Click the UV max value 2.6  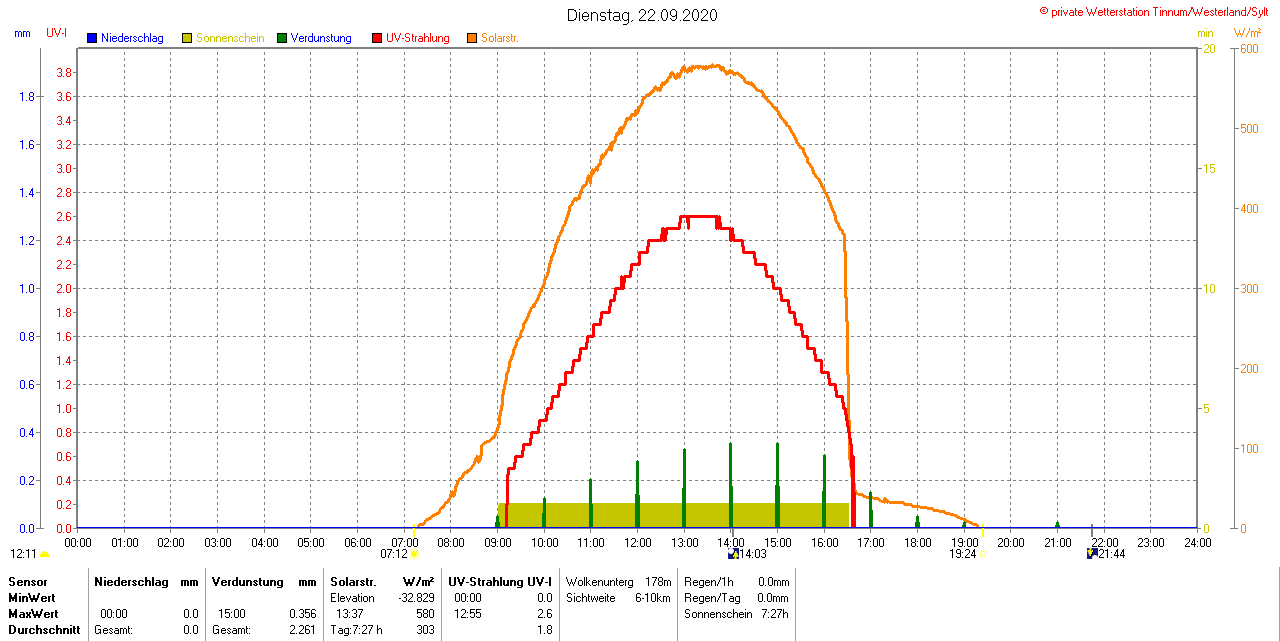coord(544,613)
